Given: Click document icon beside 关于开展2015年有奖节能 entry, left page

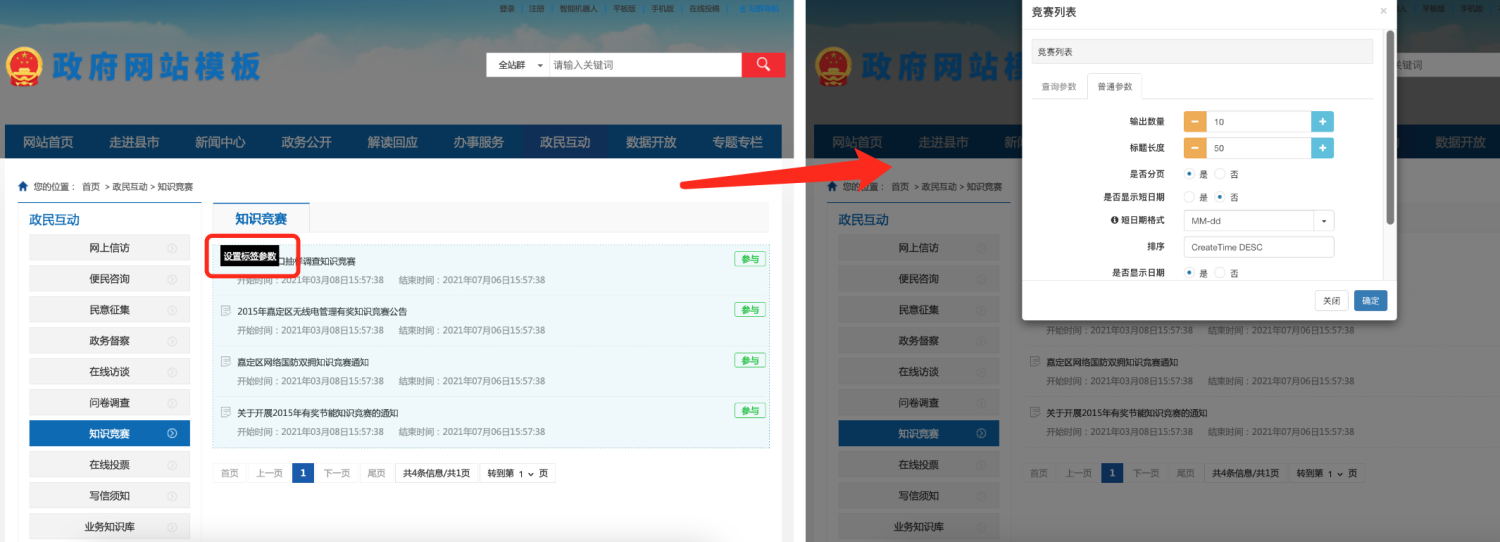Looking at the screenshot, I should point(226,412).
